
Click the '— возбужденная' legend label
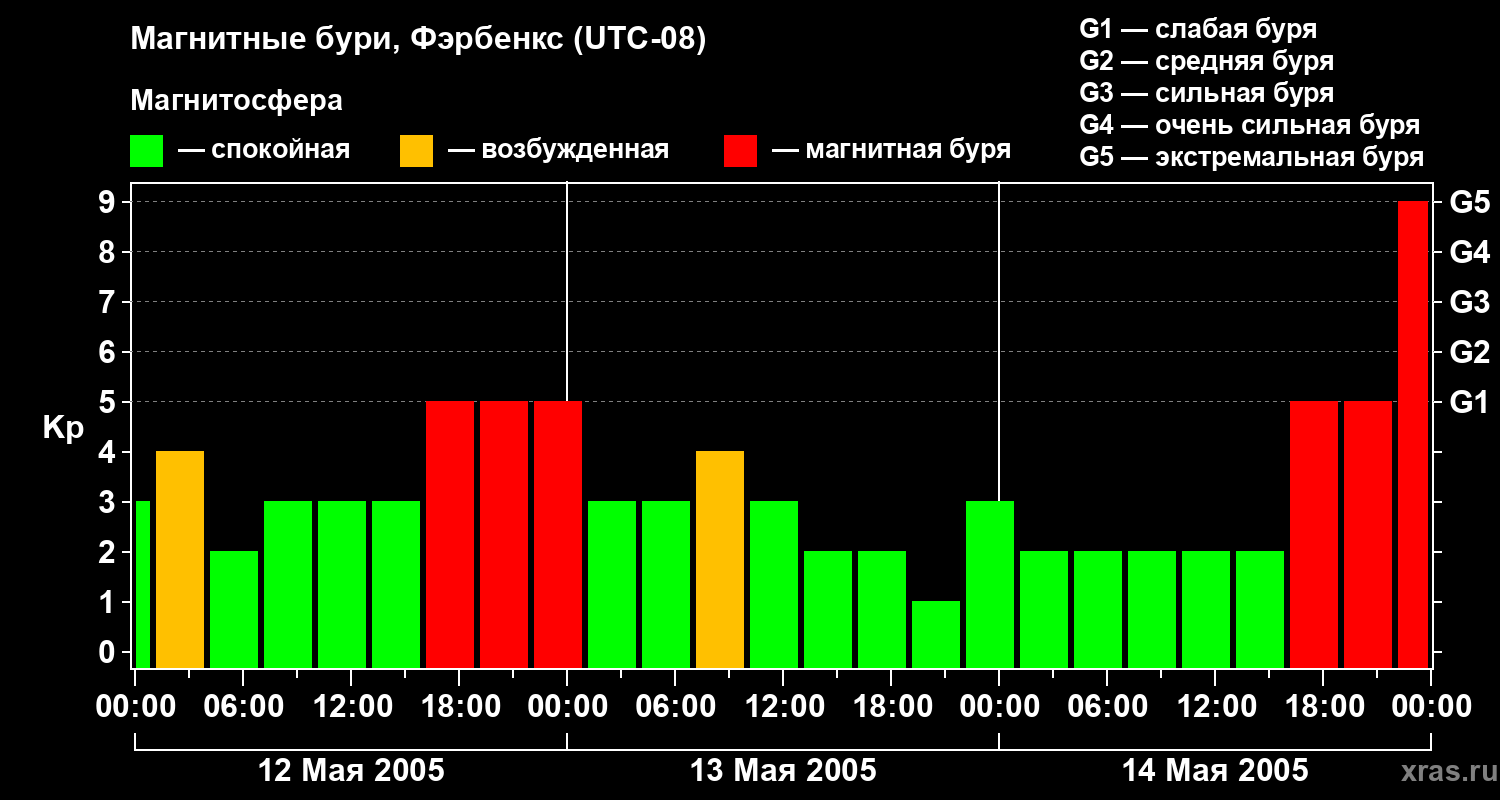pos(559,151)
